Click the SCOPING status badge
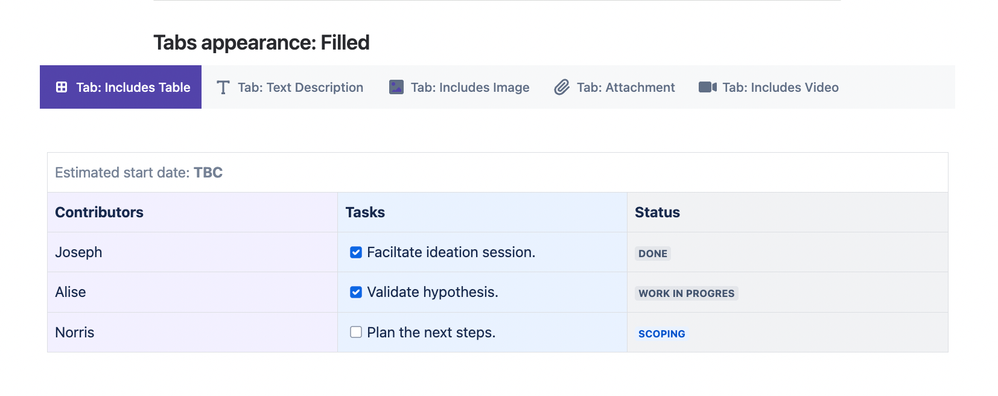The height and width of the screenshot is (396, 998). [x=662, y=334]
